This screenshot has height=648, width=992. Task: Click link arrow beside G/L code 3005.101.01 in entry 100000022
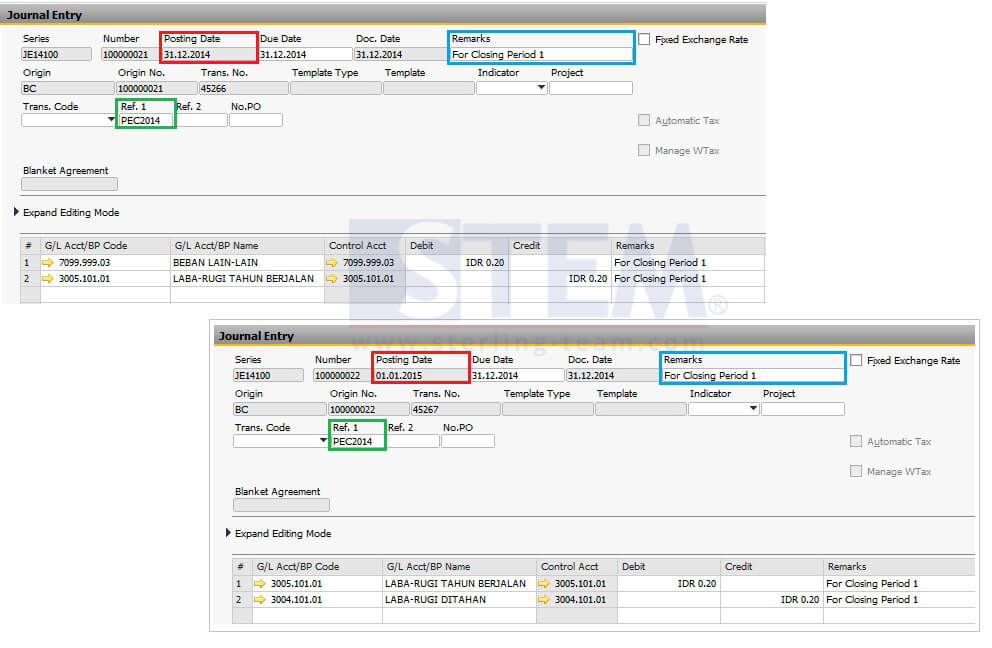[x=260, y=583]
